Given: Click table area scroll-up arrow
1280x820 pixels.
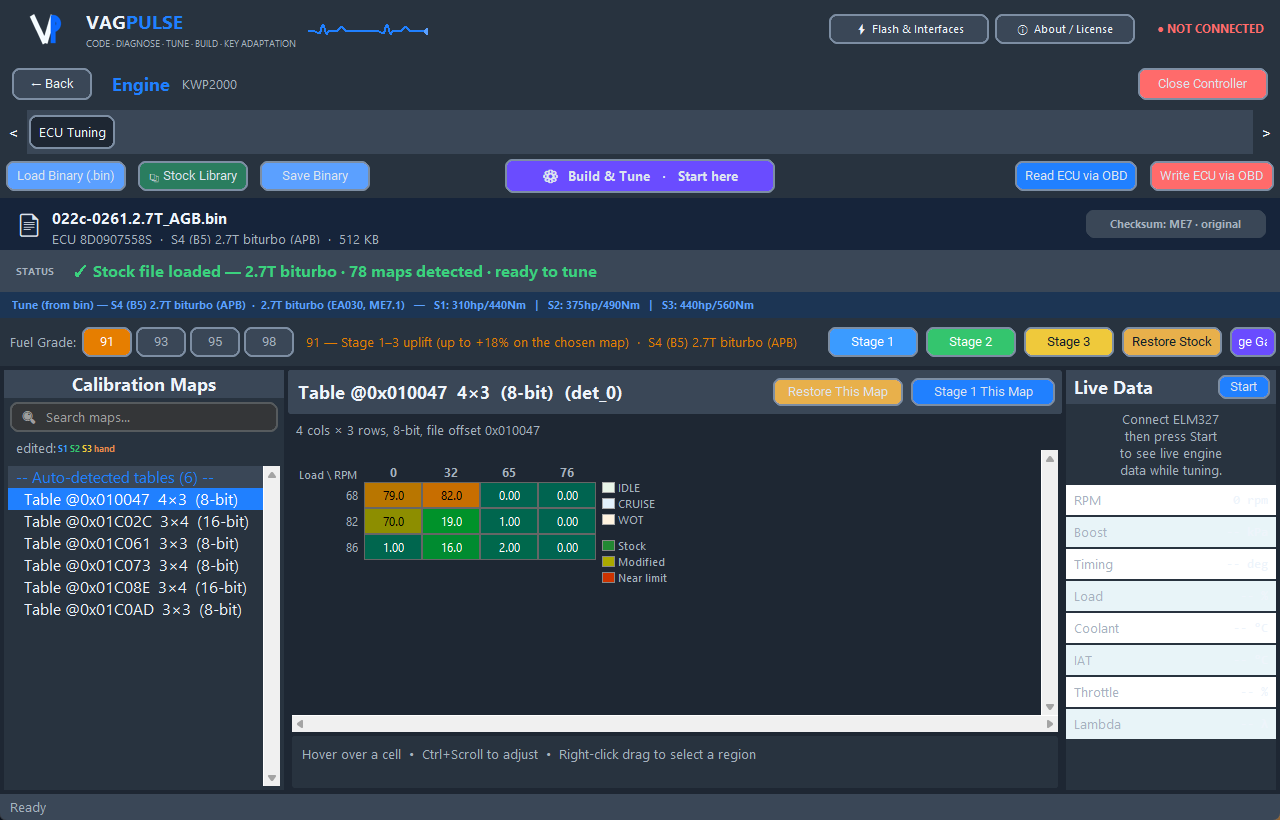Looking at the screenshot, I should 1050,458.
